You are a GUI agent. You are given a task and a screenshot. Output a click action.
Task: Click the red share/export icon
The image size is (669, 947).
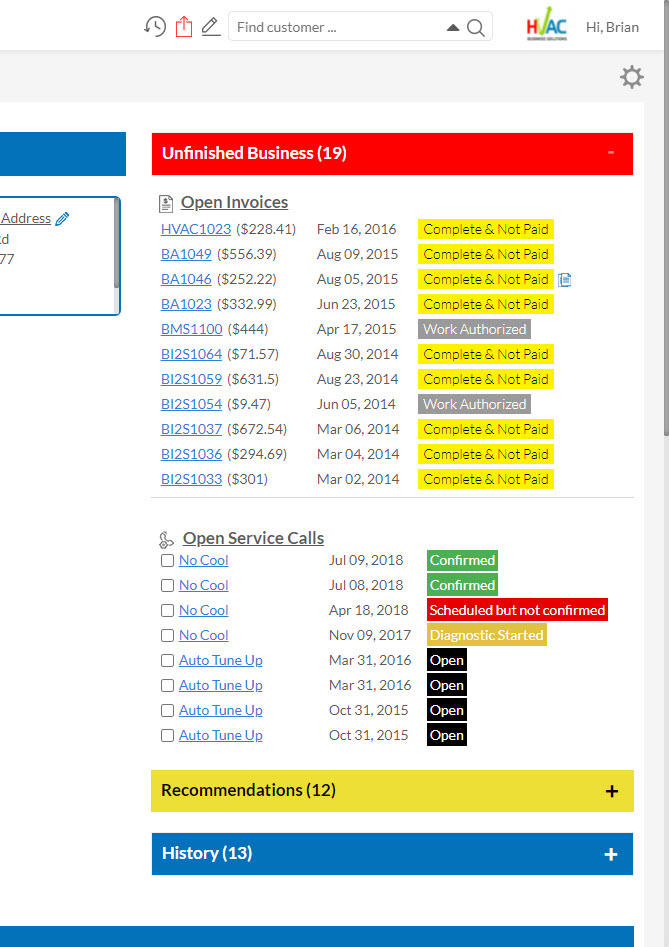tap(183, 27)
